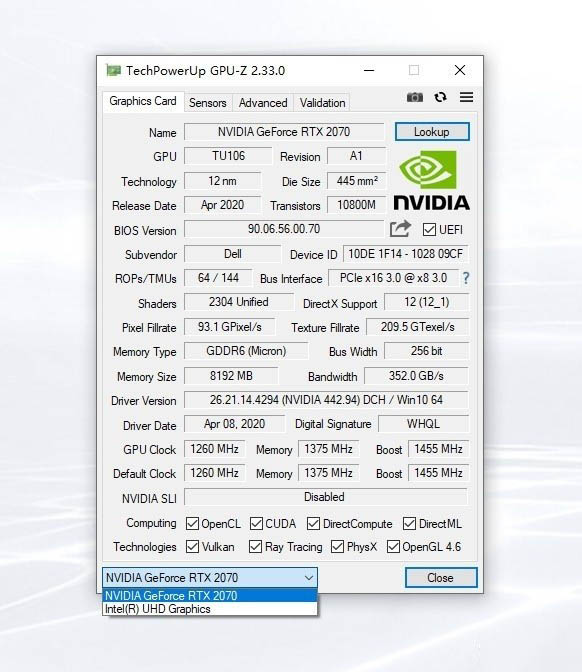582x672 pixels.
Task: Click the Driver Version field
Action: point(326,400)
